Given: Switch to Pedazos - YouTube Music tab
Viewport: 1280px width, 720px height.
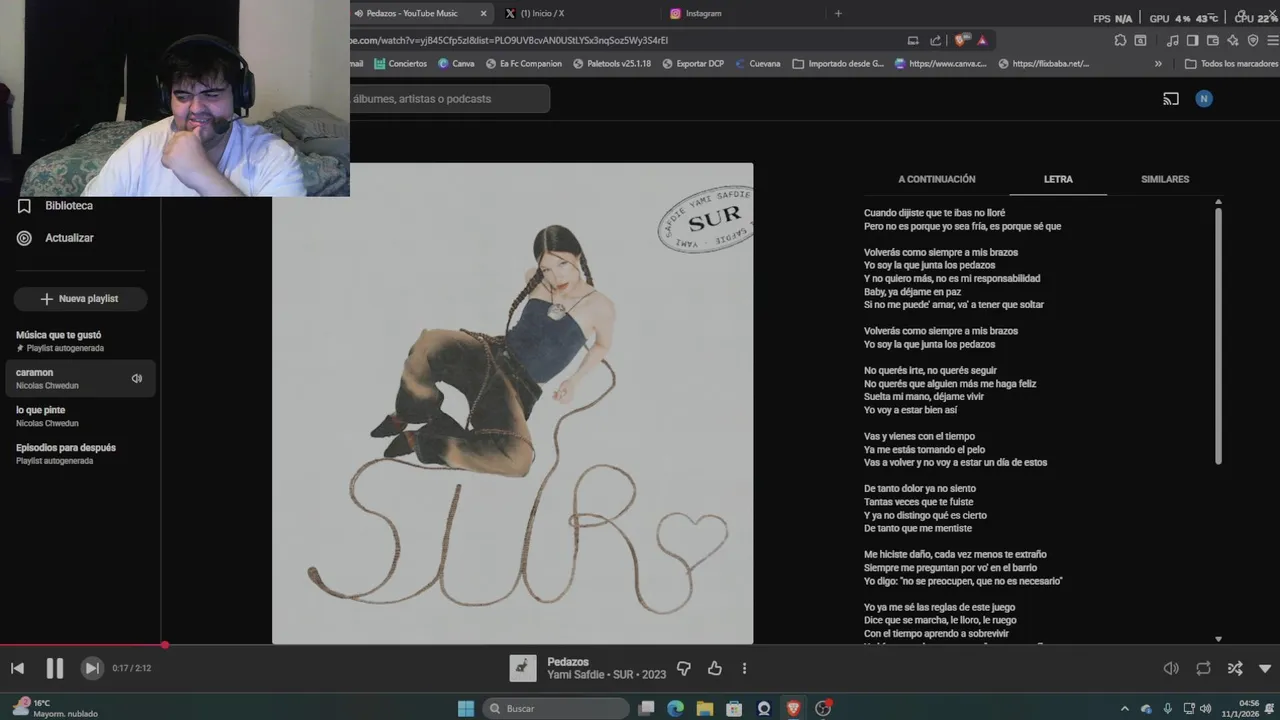Looking at the screenshot, I should pos(413,13).
